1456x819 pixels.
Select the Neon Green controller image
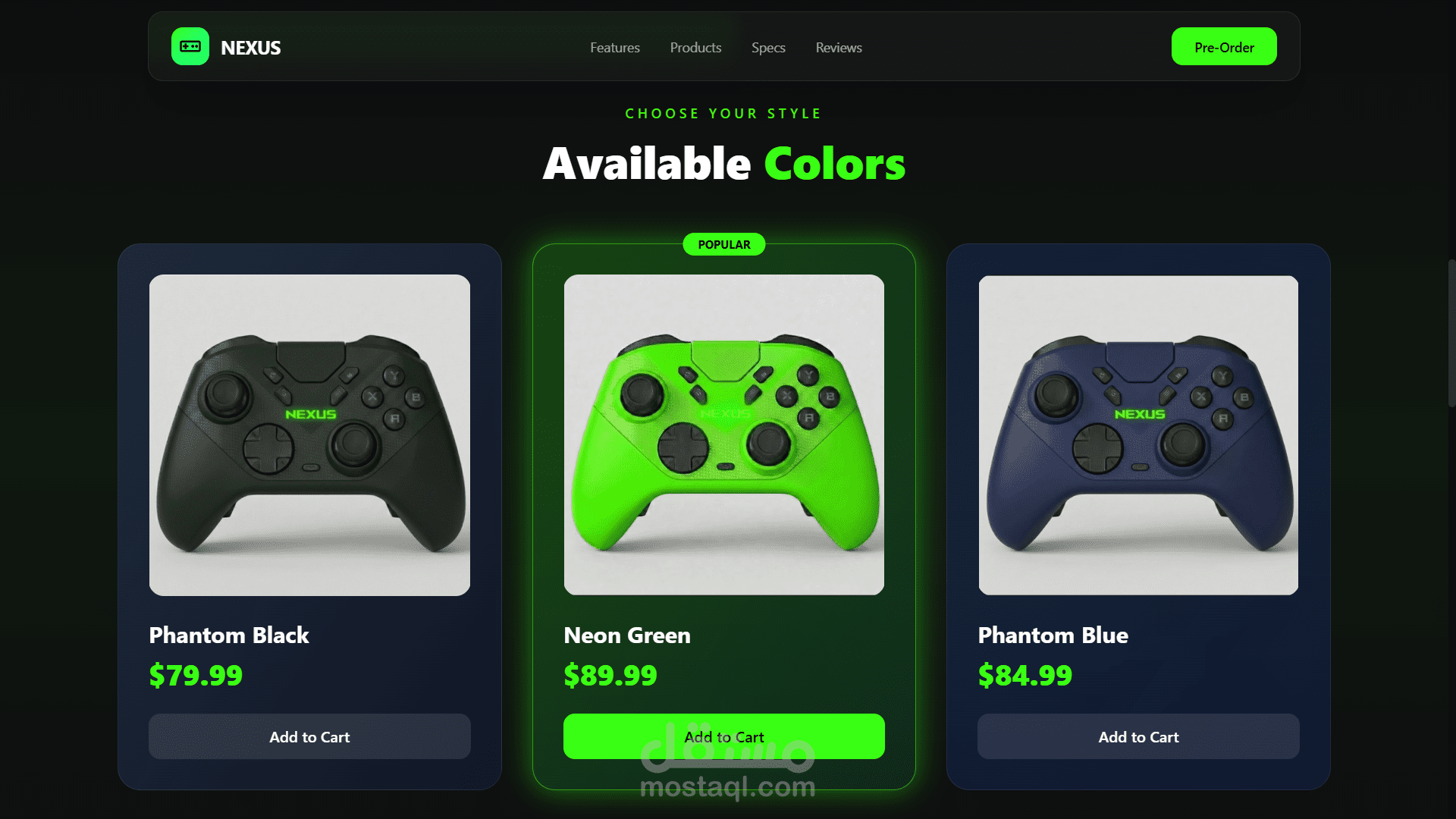pos(724,435)
